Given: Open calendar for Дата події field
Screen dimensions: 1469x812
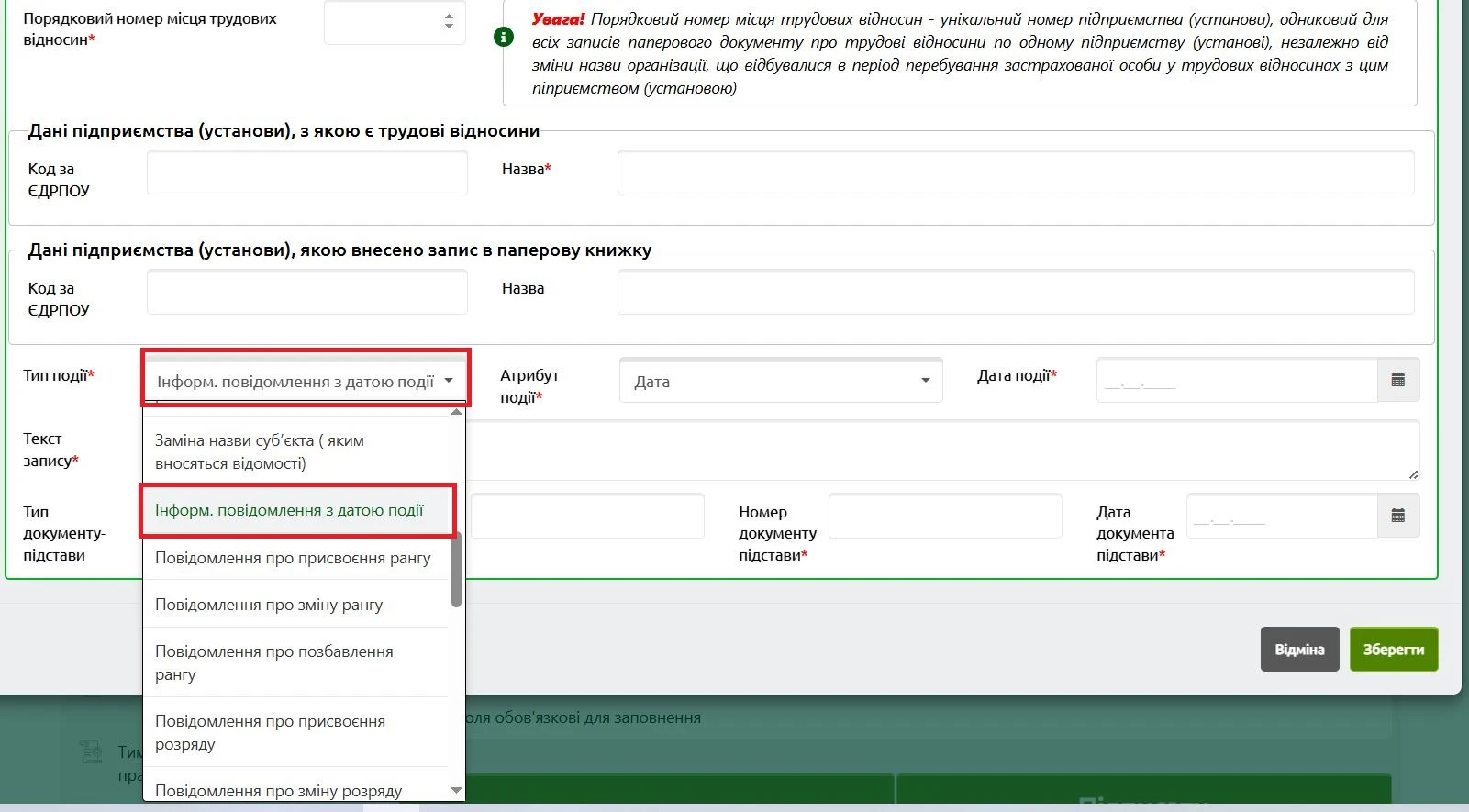Looking at the screenshot, I should (1397, 380).
